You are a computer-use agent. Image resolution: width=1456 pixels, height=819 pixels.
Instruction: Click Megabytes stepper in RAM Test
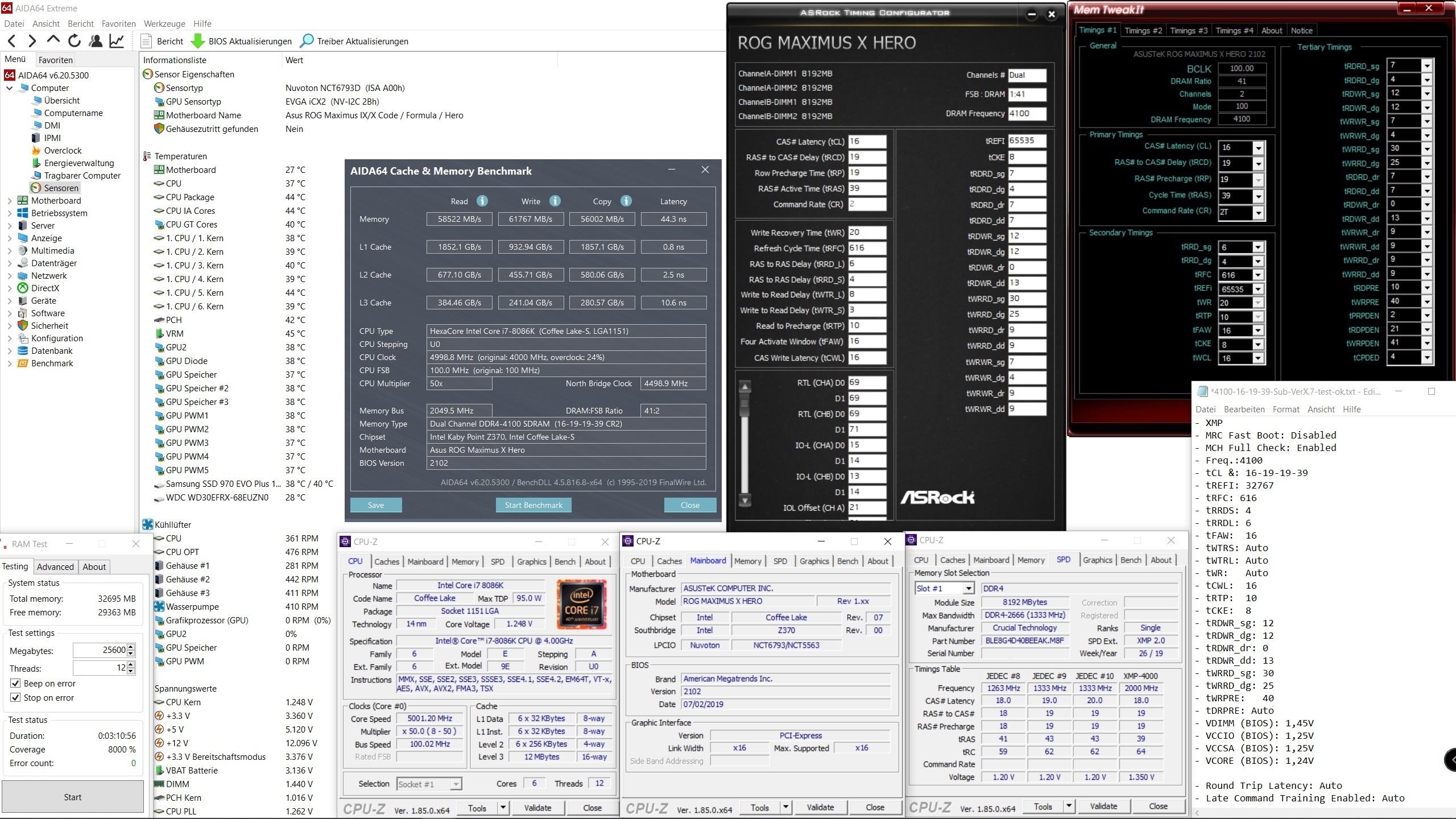131,650
